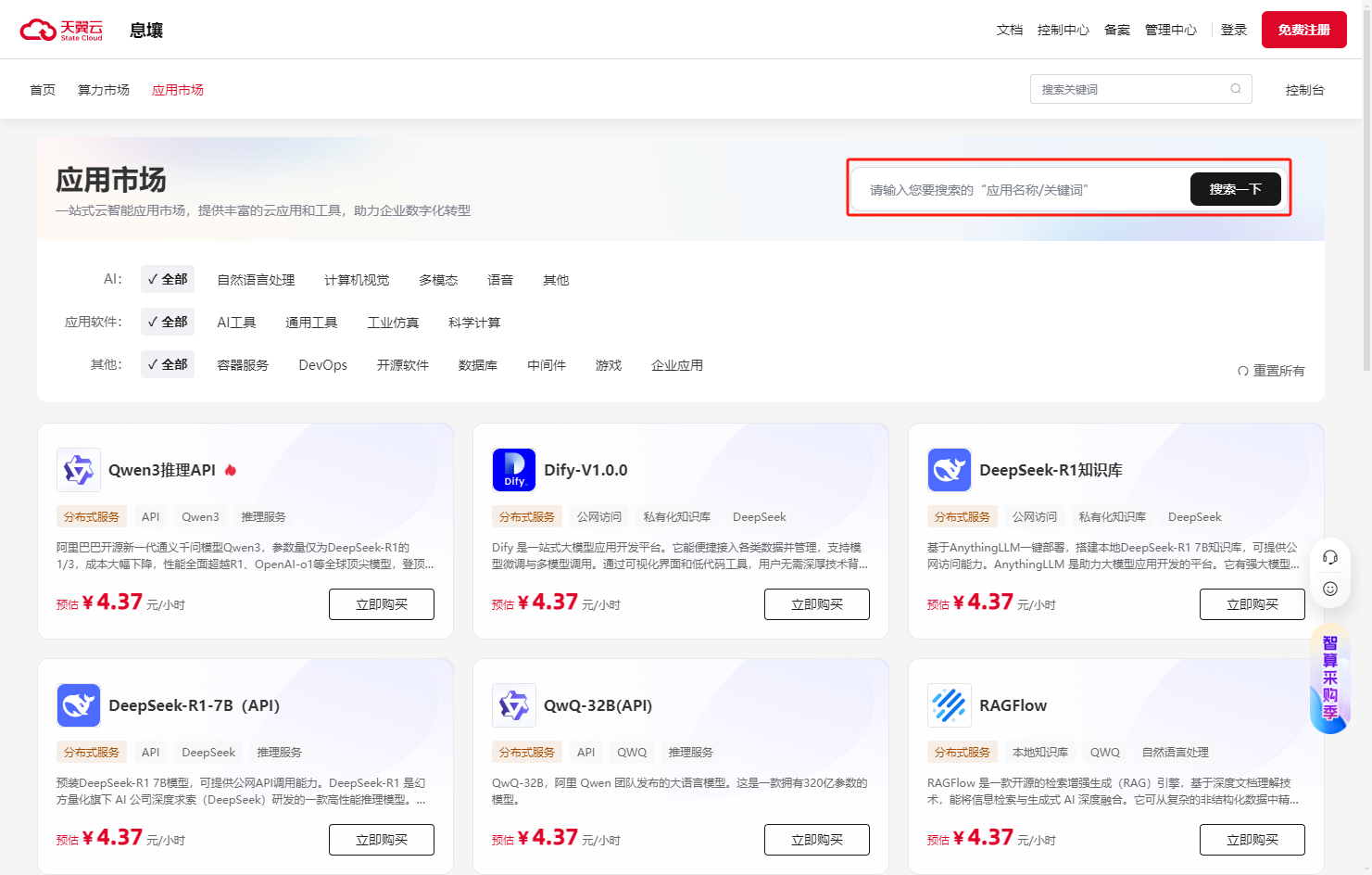Click 立即购买 for Dify-V1.0.0
1372x875 pixels.
point(817,604)
